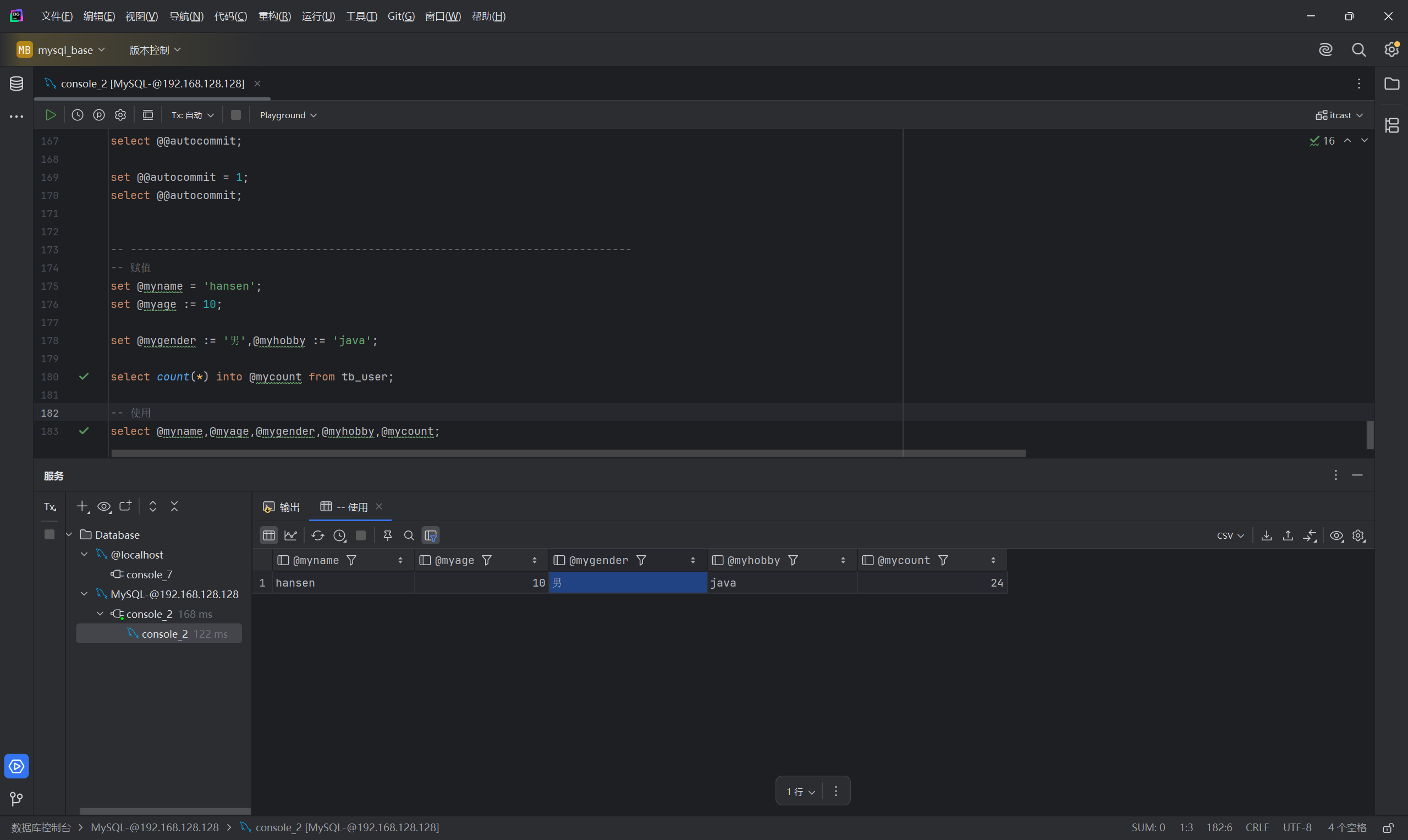This screenshot has height=840, width=1408.
Task: Open the Database tool window in the left sidebar
Action: click(16, 84)
